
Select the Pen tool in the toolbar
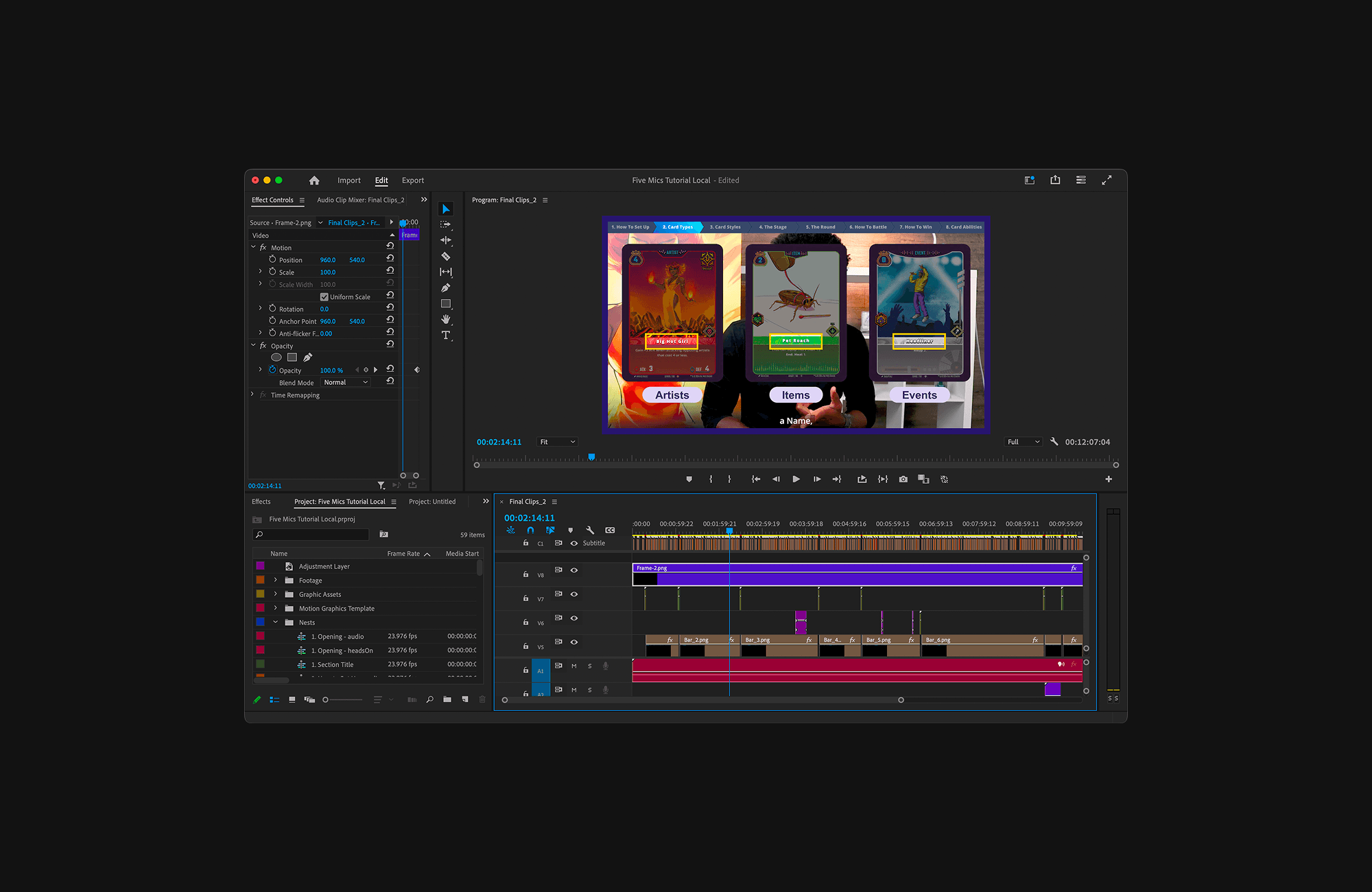tap(446, 287)
